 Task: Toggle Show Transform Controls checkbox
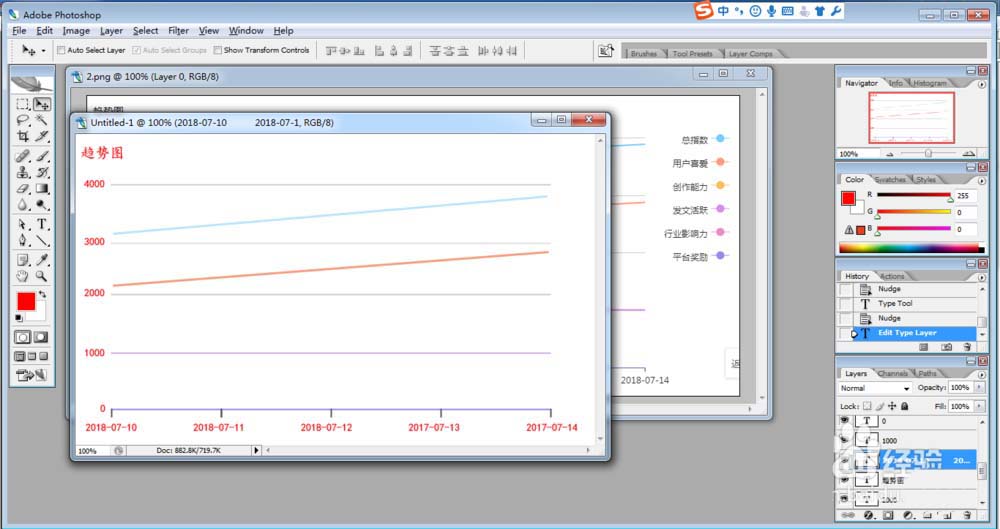[218, 50]
